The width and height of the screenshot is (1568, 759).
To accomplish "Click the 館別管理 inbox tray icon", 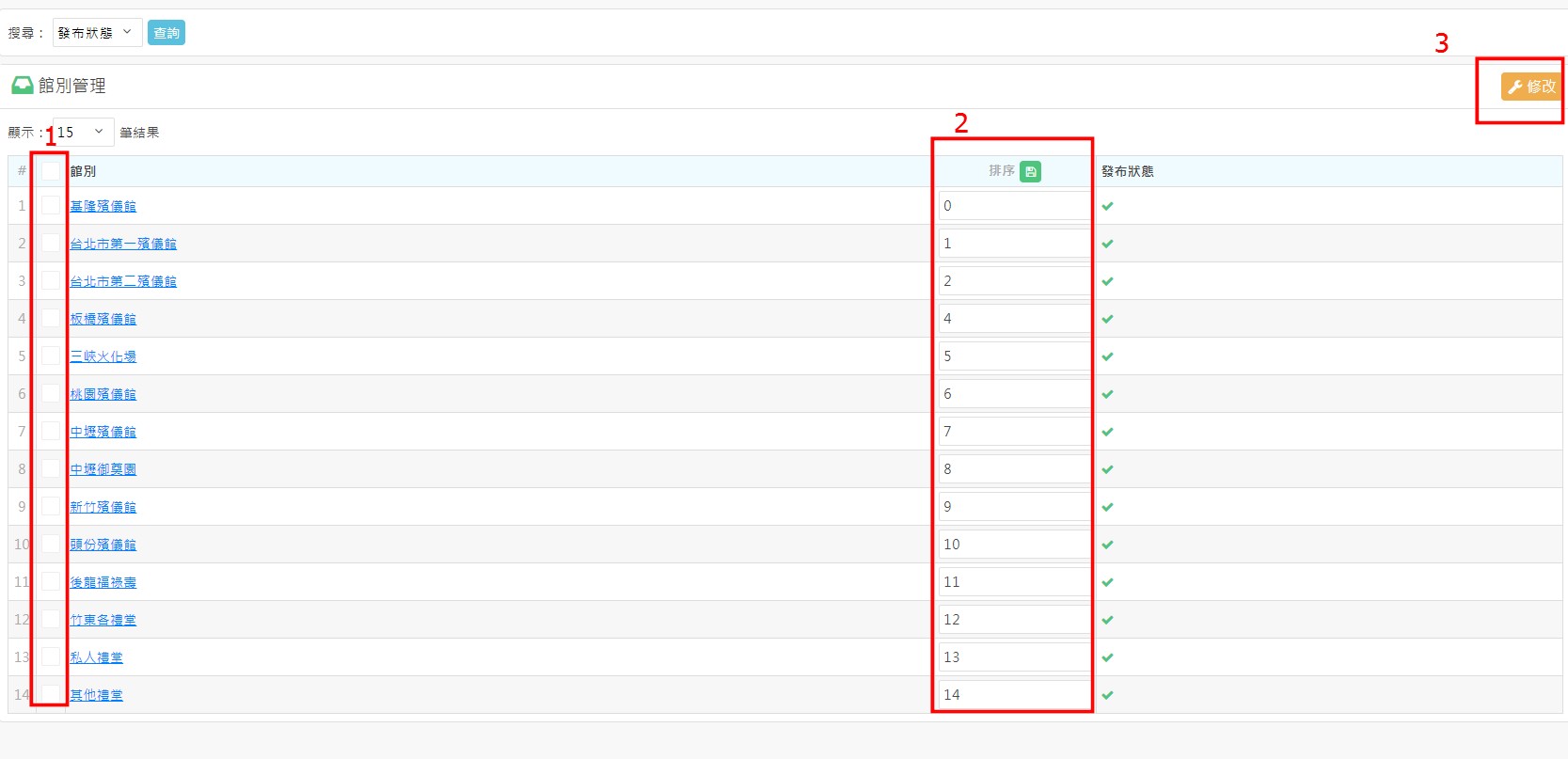I will tap(22, 86).
